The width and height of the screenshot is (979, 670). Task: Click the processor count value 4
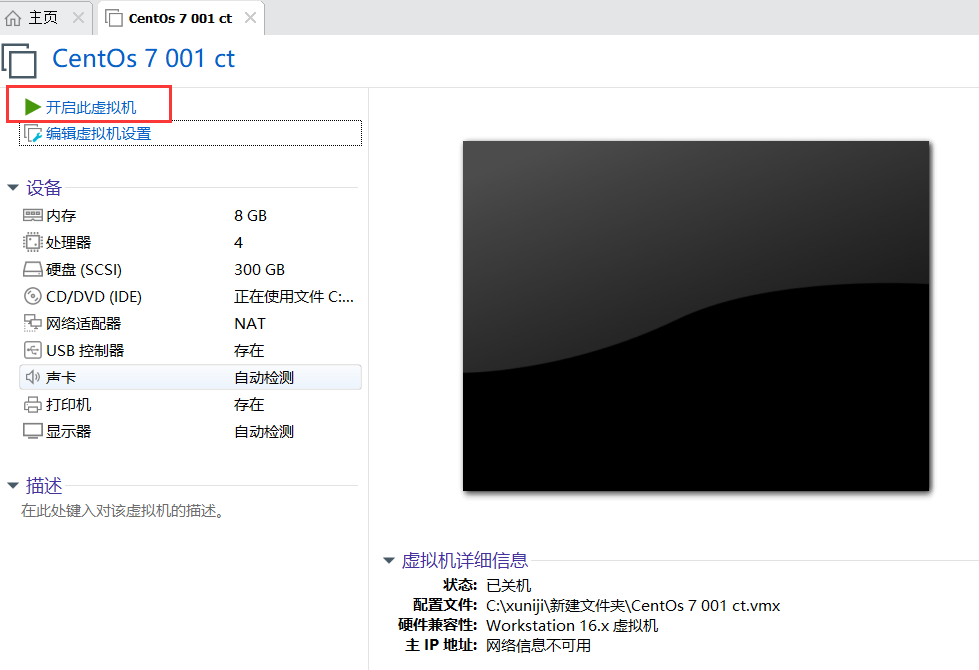tap(239, 242)
